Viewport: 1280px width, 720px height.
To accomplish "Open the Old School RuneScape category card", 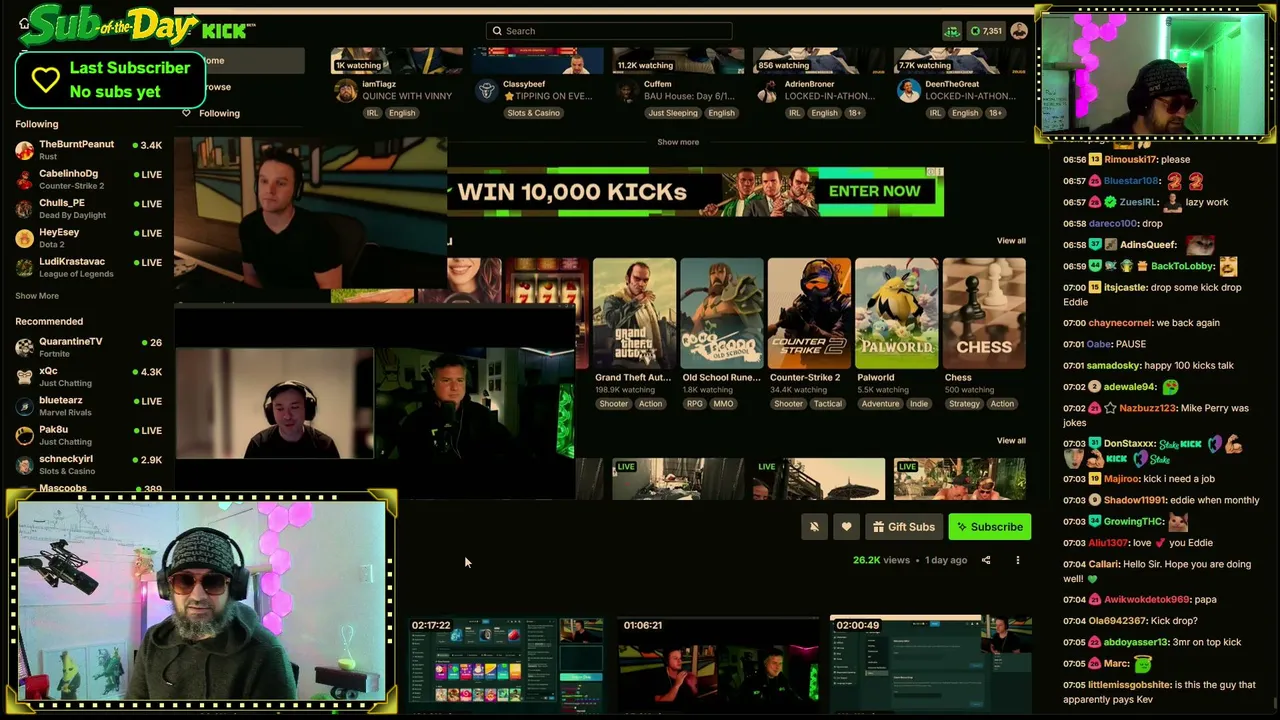I will [x=721, y=314].
